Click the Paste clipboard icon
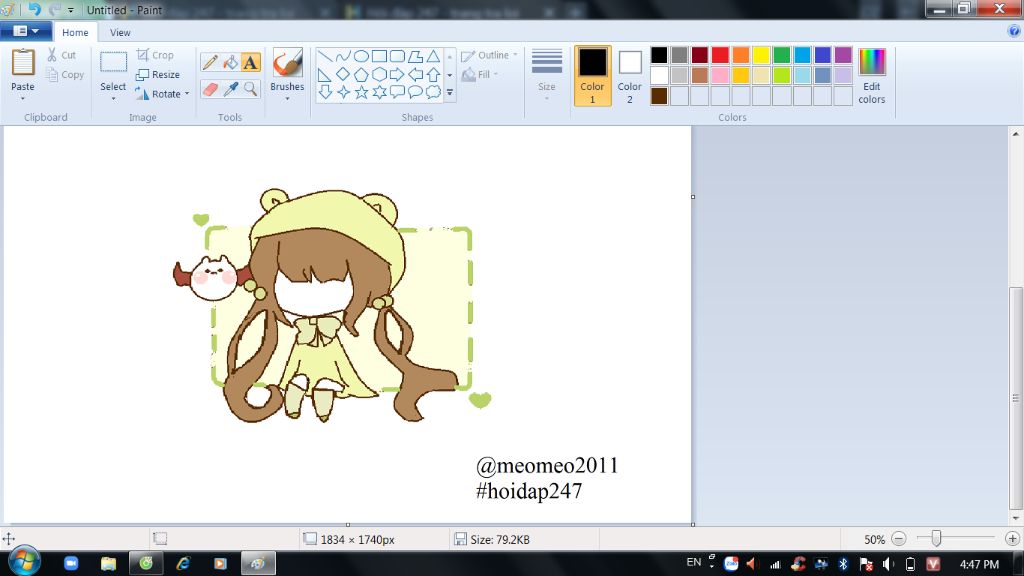 [23, 63]
